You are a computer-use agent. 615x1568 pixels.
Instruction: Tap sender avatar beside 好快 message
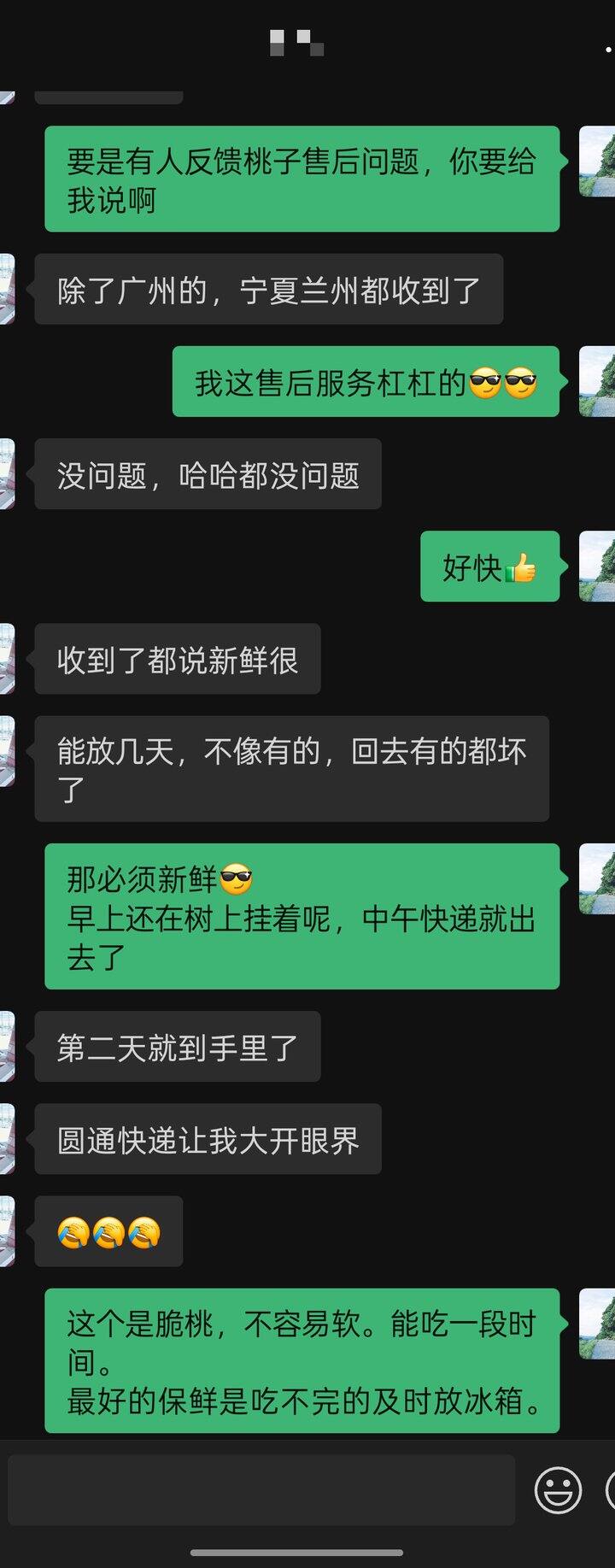click(x=597, y=566)
